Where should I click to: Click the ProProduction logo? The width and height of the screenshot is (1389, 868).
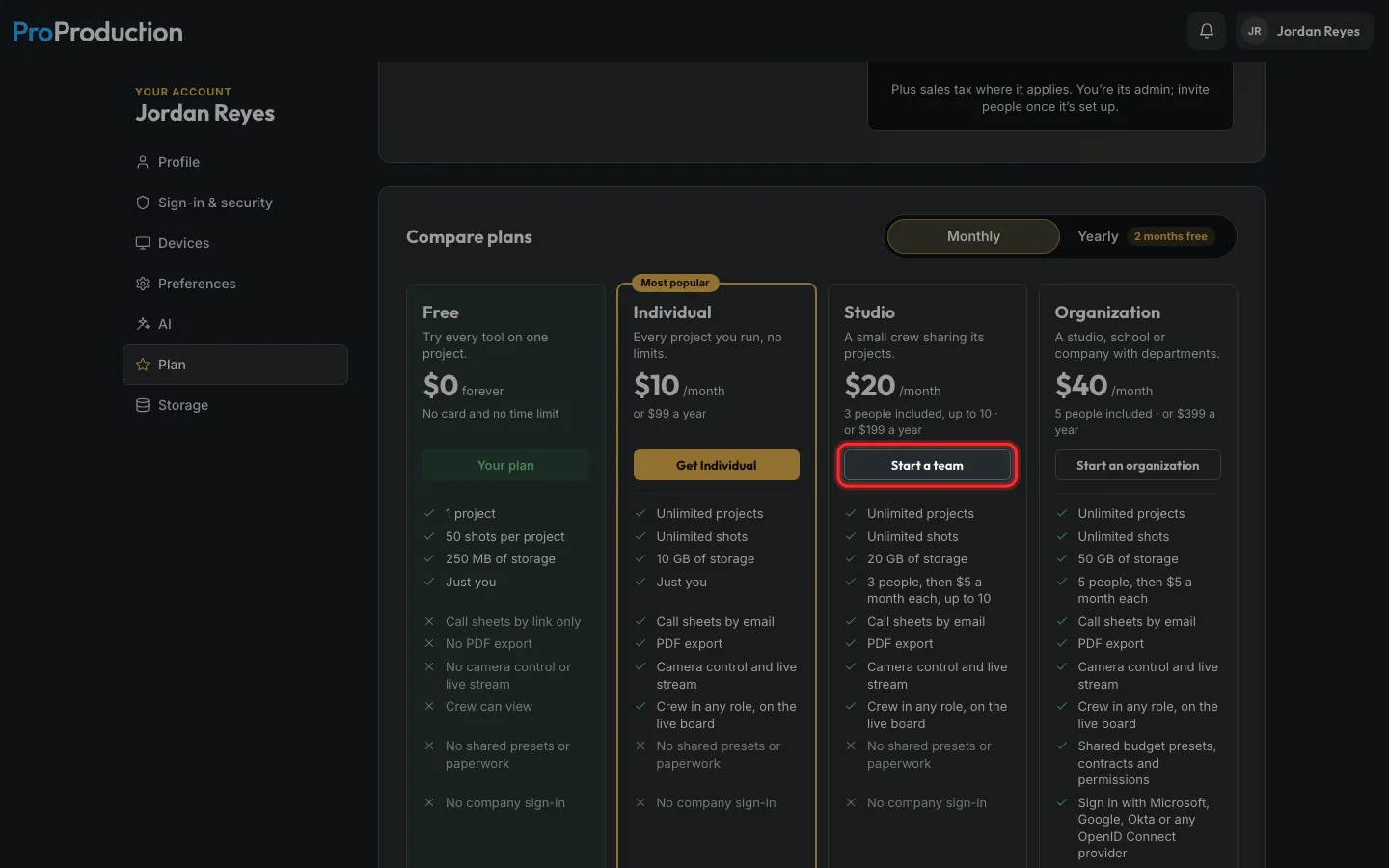[97, 32]
